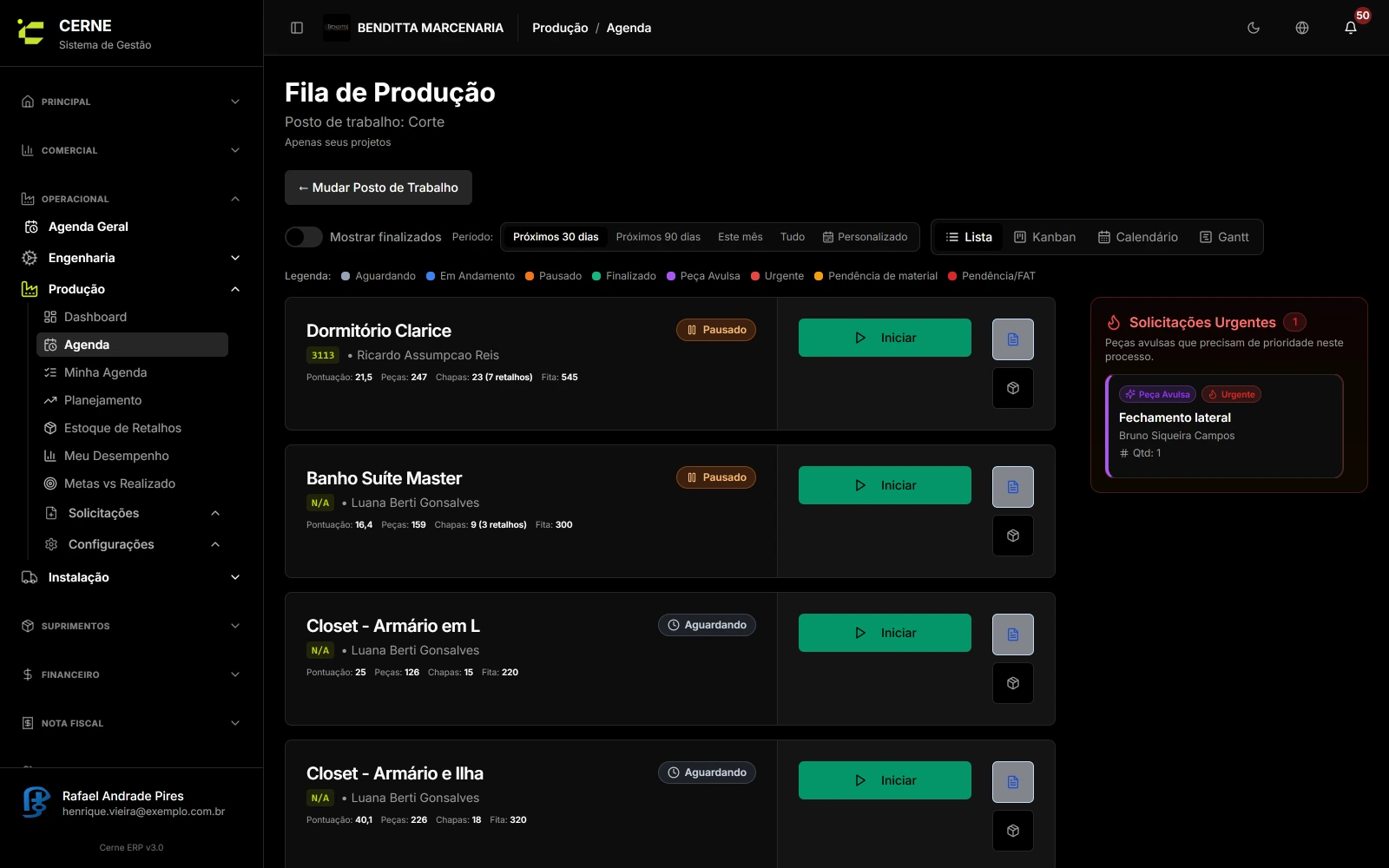Screen dimensions: 1389x868
Task: Click the Pausado badge on Dormitório Clarice
Action: (716, 330)
